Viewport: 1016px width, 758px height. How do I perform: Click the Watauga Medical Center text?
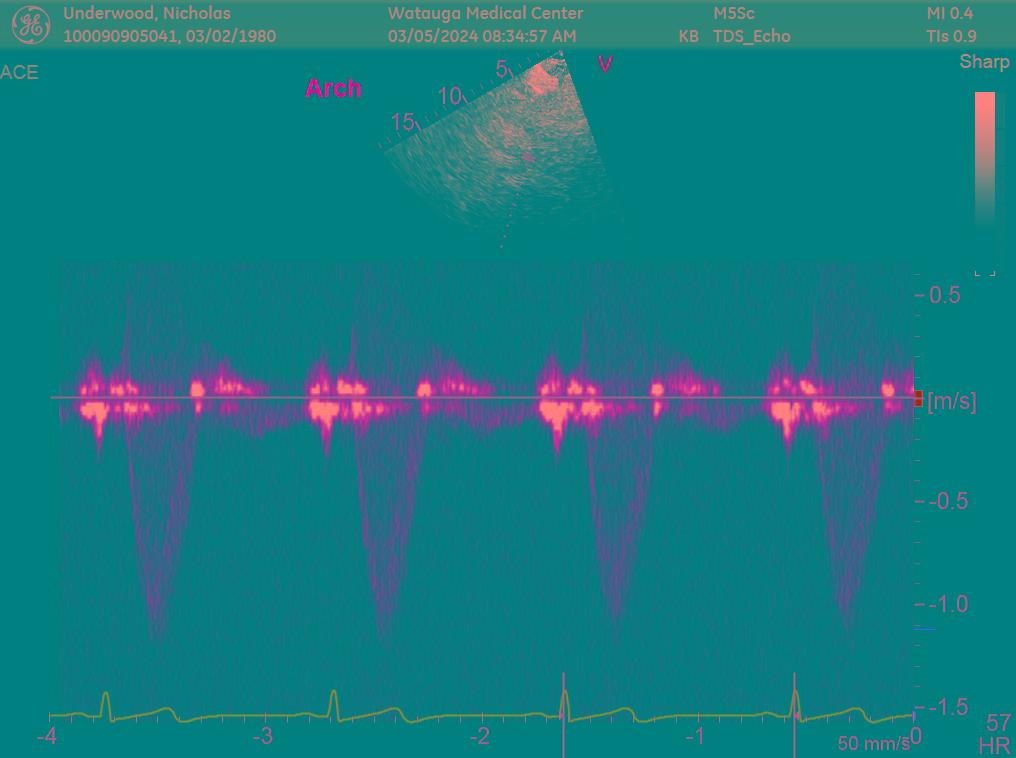pos(485,13)
